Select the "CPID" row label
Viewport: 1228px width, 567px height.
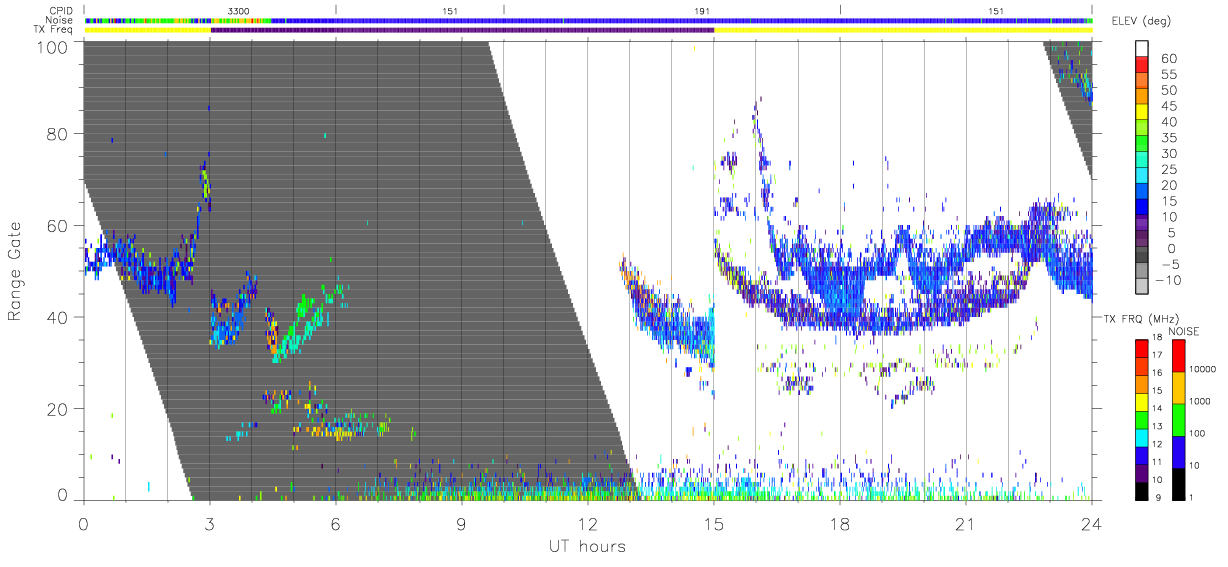pyautogui.click(x=62, y=10)
